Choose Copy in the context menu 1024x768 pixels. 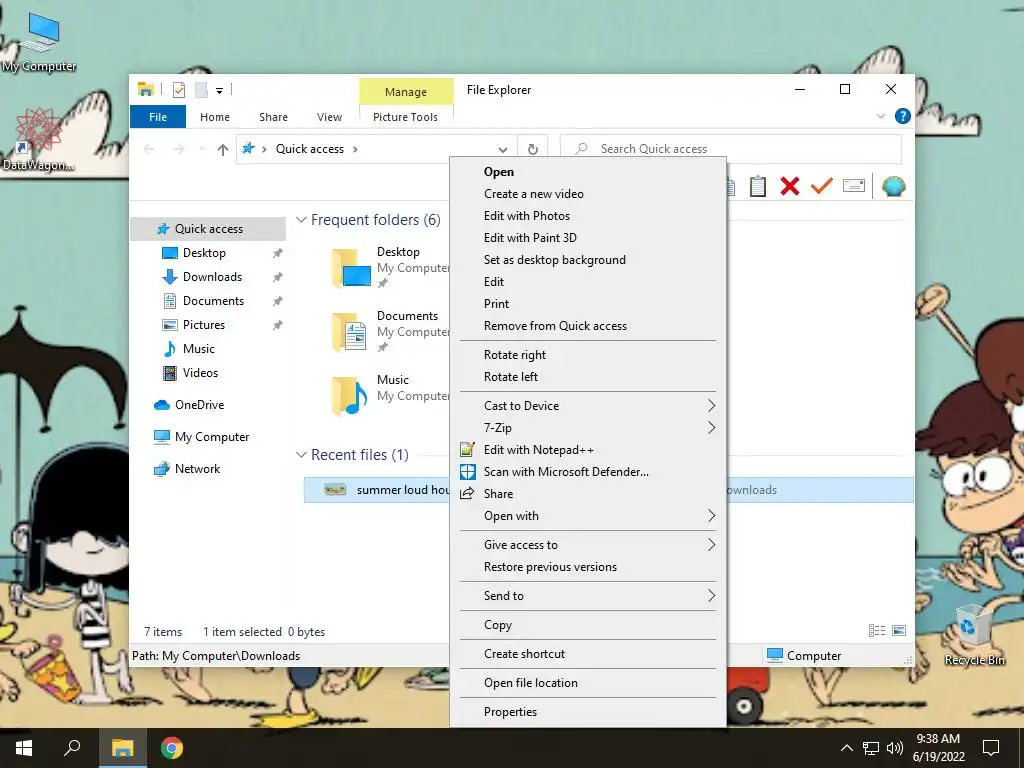pyautogui.click(x=588, y=625)
